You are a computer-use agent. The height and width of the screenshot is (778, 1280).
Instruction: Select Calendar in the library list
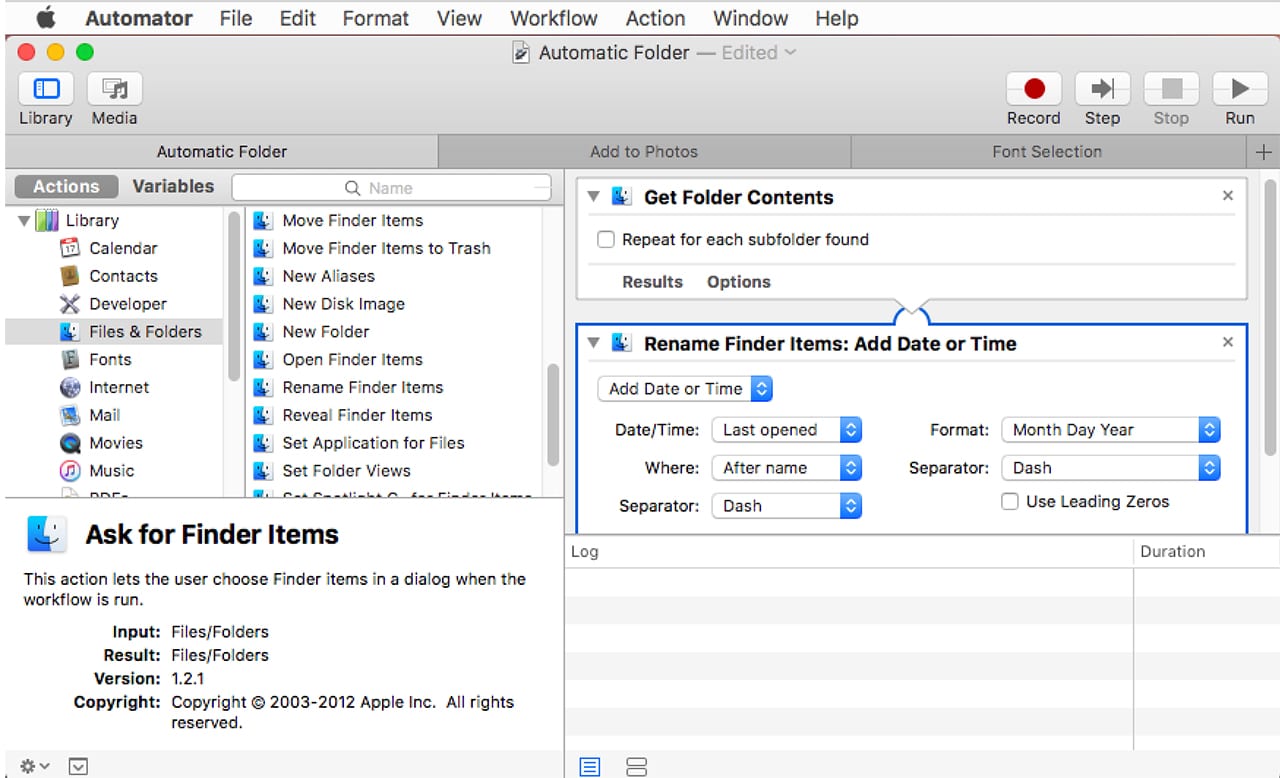pos(123,248)
